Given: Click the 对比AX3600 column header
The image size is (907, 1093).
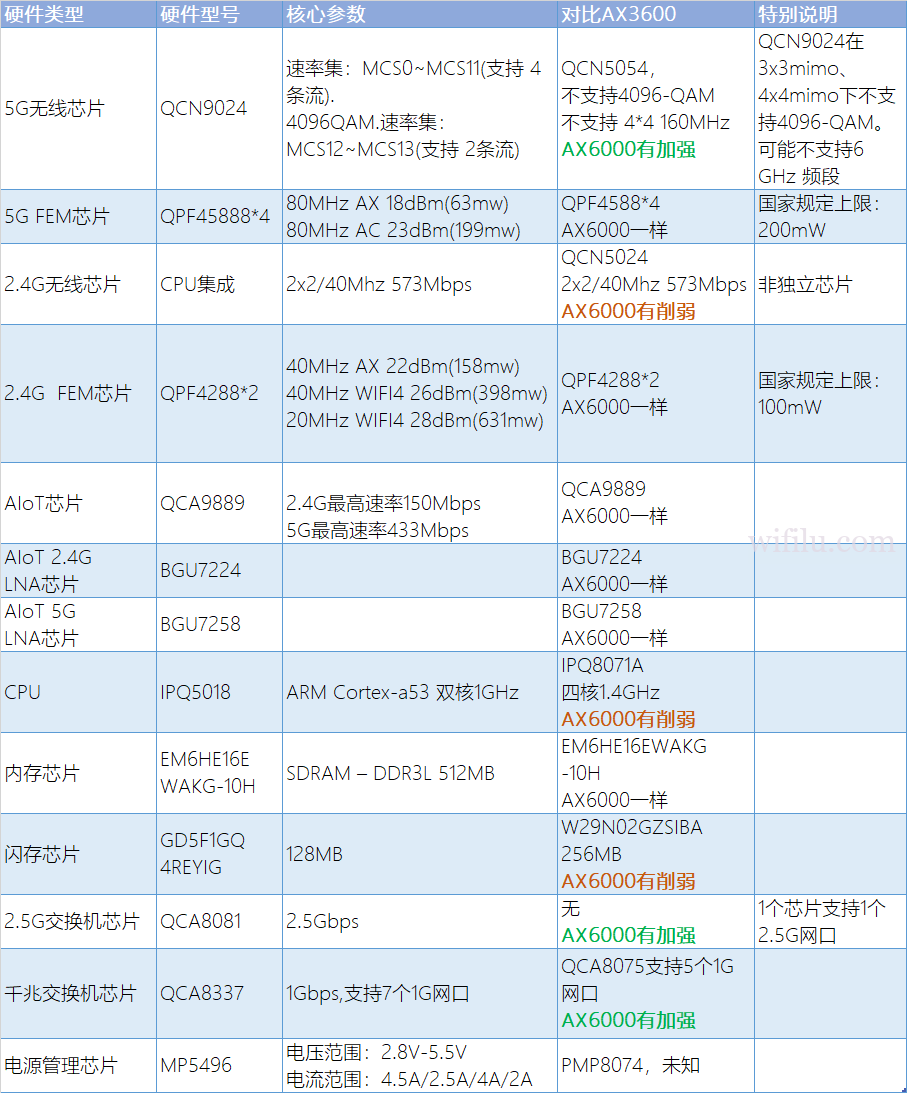Looking at the screenshot, I should tap(656, 14).
